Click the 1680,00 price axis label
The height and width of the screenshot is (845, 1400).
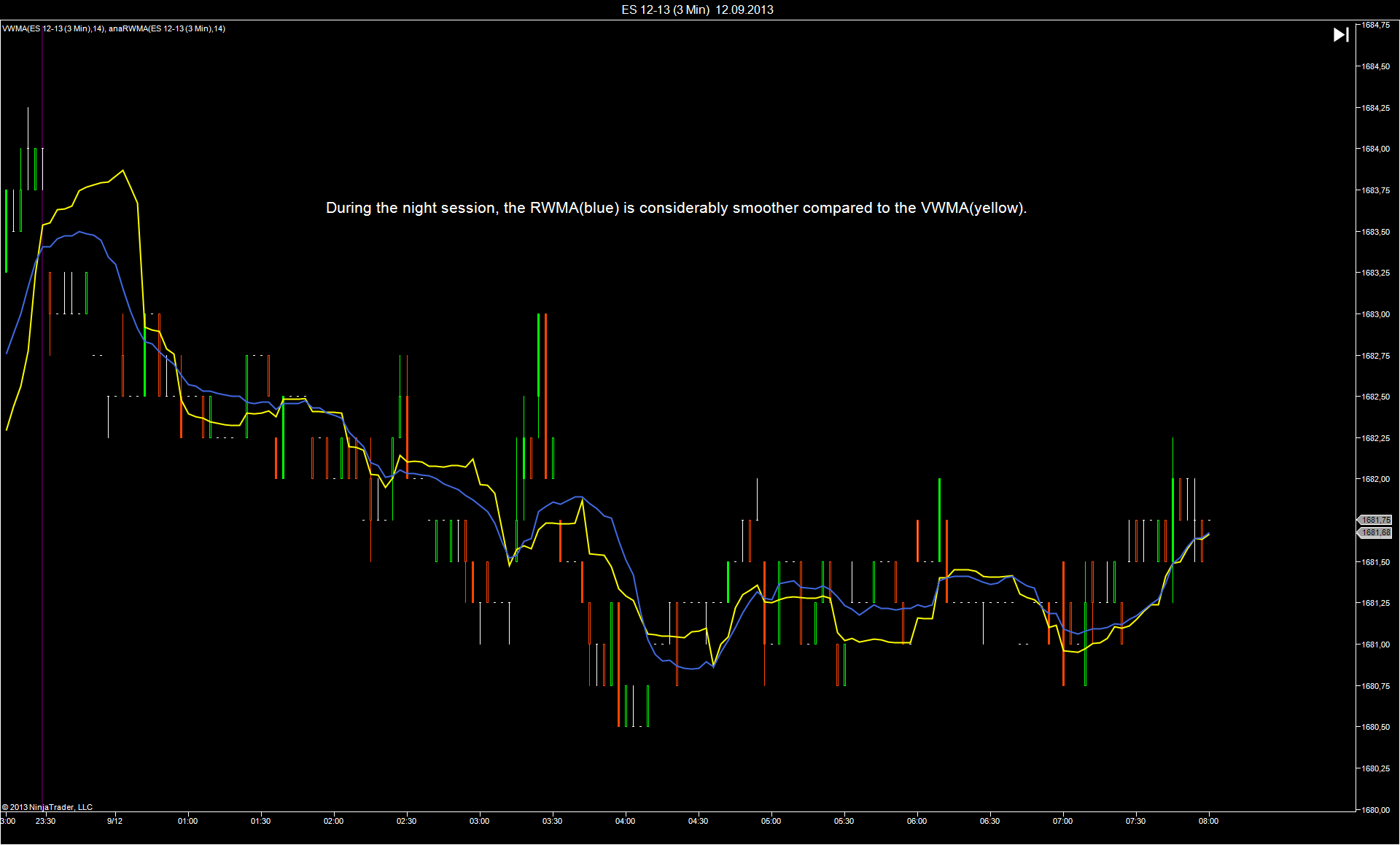[1376, 809]
